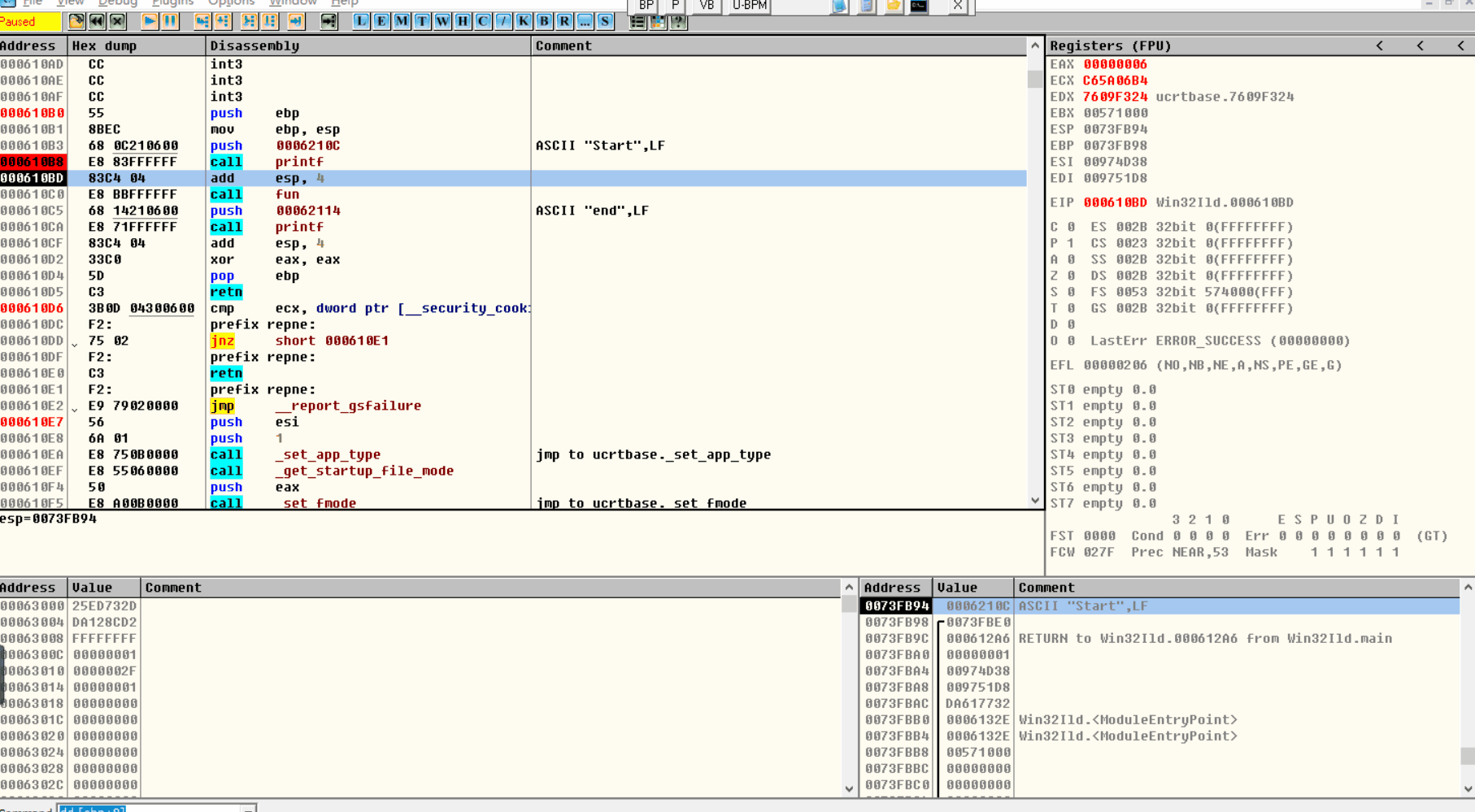
Task: Open appearance colors toolbar icon
Action: tap(659, 22)
